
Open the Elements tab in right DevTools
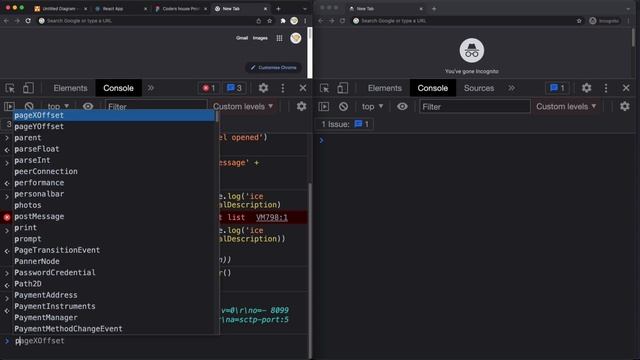tap(384, 88)
